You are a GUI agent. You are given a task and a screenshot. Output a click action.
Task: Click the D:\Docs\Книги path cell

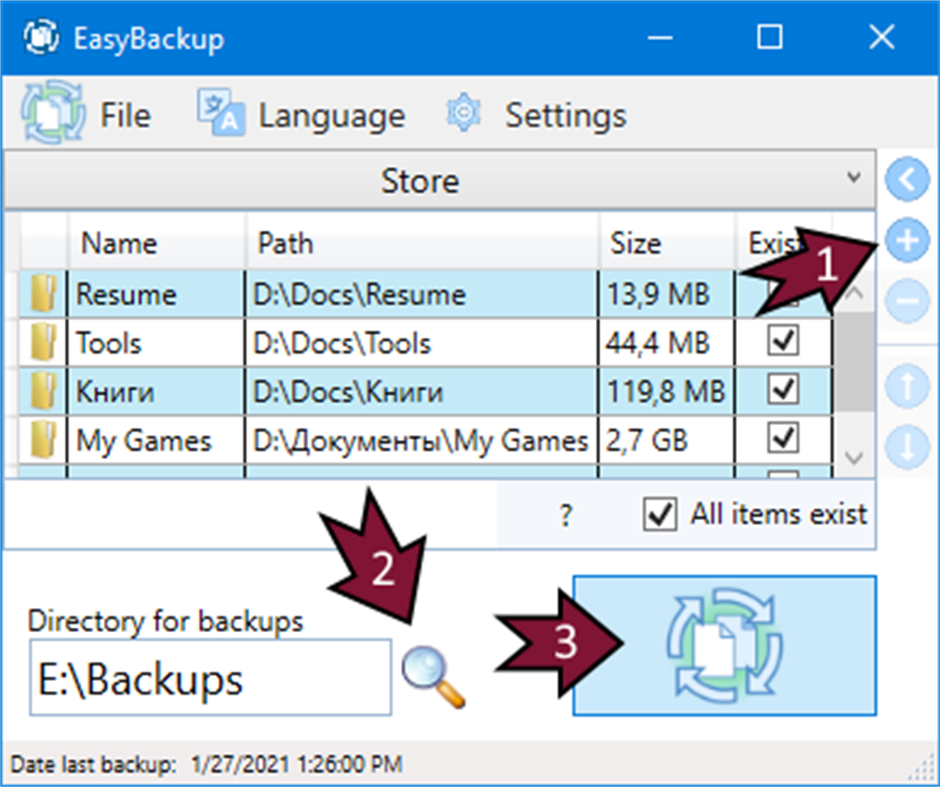point(421,392)
